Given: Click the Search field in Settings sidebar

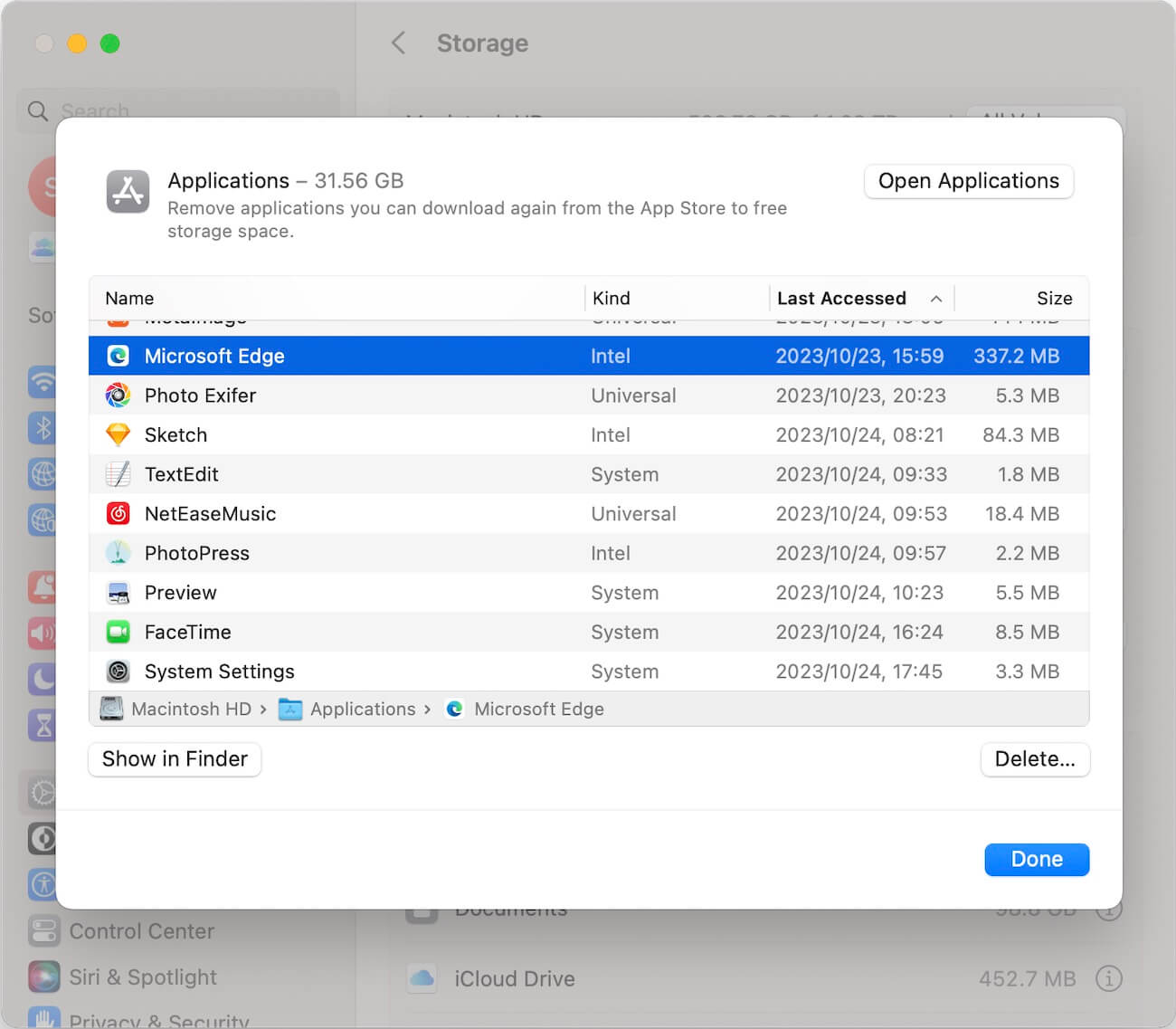Looking at the screenshot, I should tap(178, 111).
